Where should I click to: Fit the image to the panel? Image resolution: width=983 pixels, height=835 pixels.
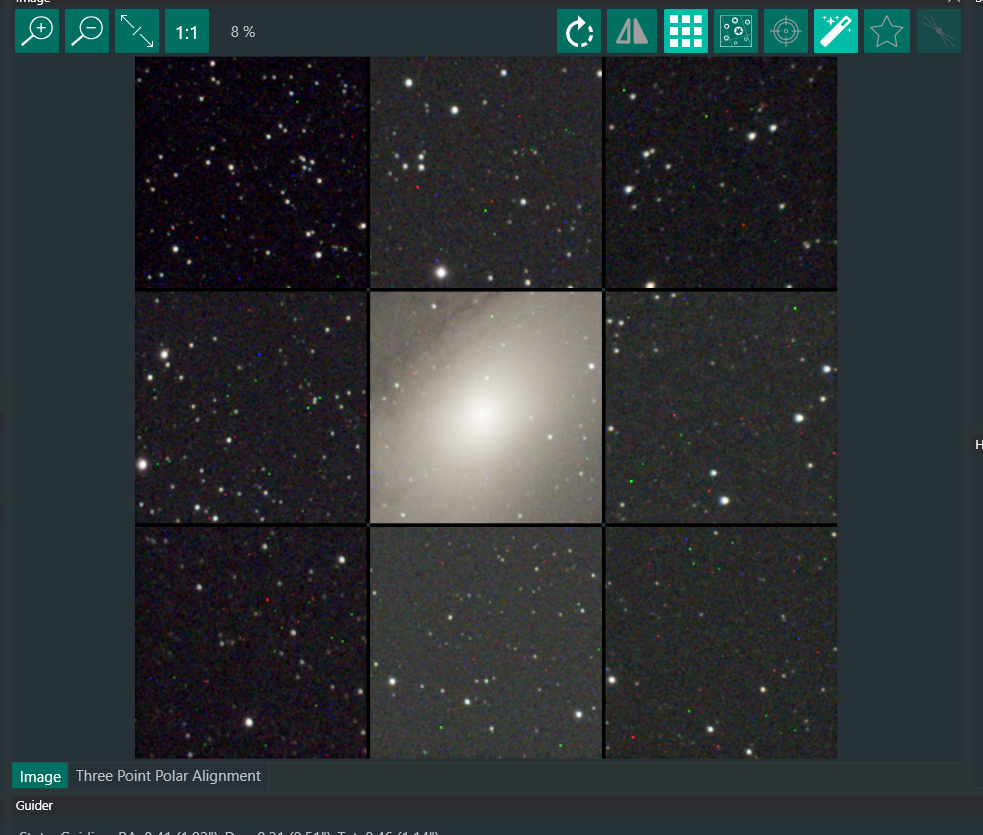click(137, 31)
